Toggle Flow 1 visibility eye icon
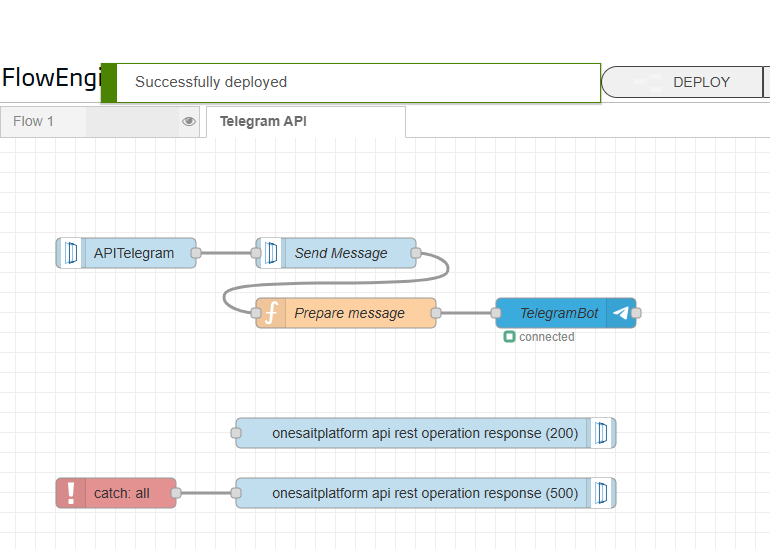This screenshot has height=549, width=778. point(188,121)
